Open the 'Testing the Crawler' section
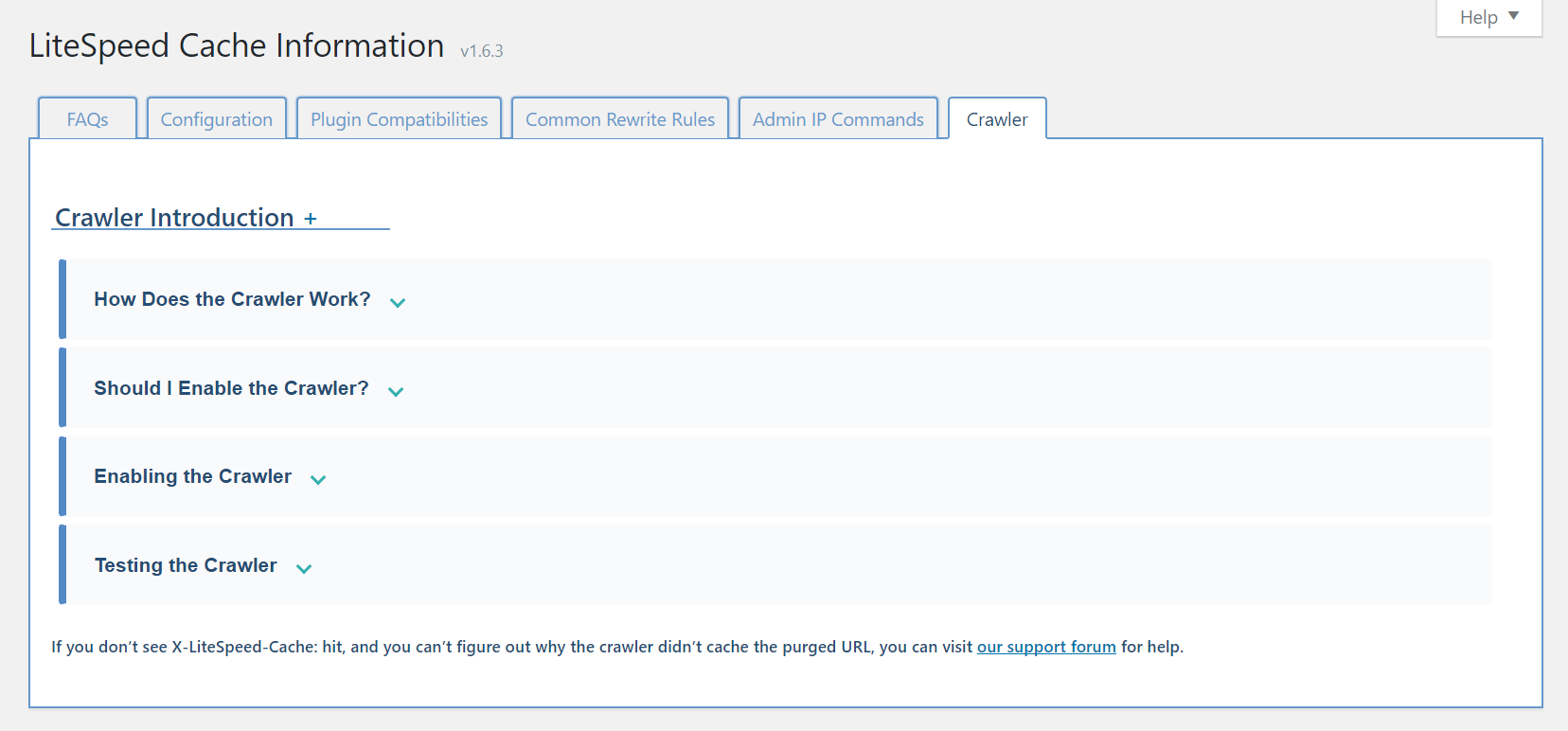Image resolution: width=1568 pixels, height=731 pixels. (775, 564)
